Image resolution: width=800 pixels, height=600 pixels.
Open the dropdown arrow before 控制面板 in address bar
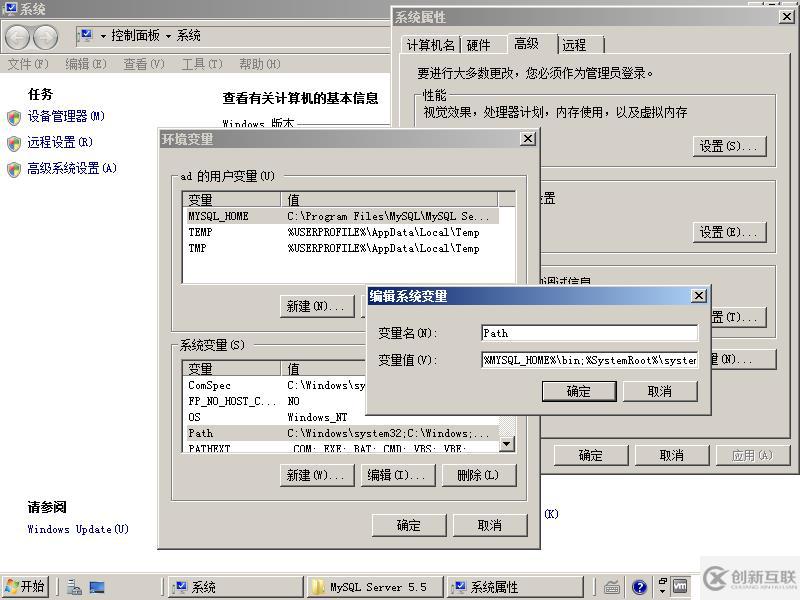103,36
